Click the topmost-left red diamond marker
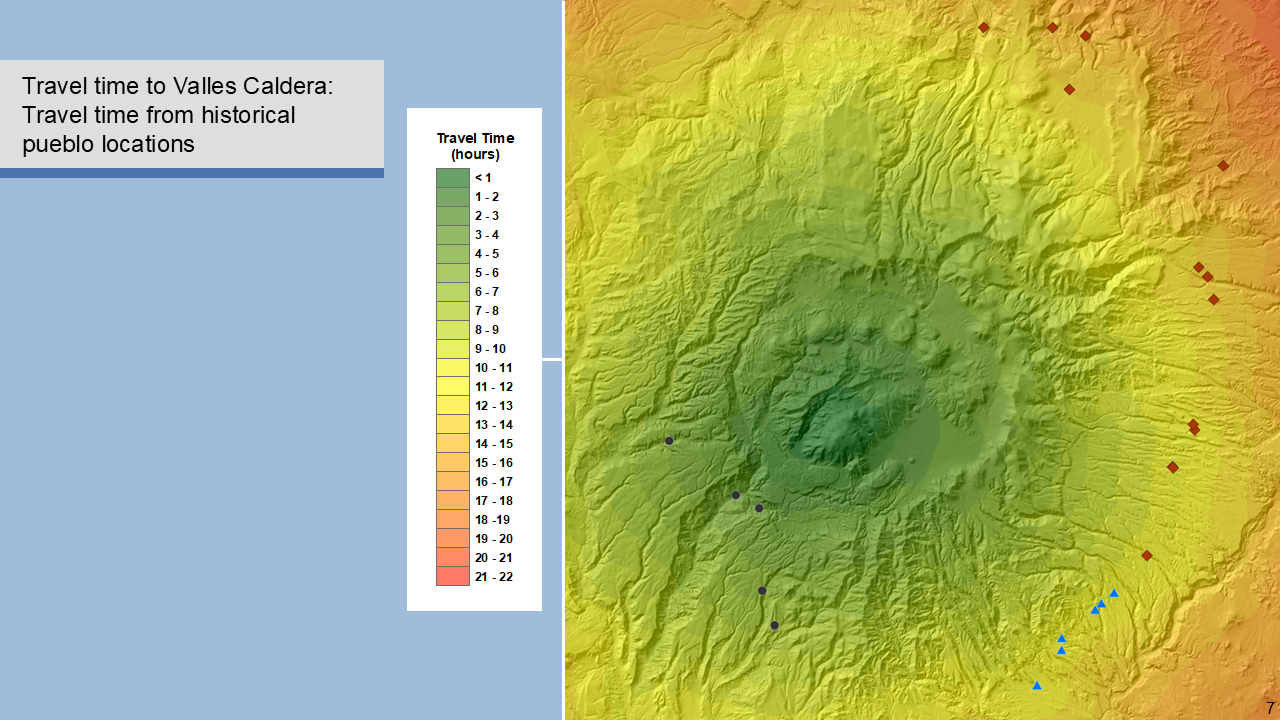The height and width of the screenshot is (720, 1280). (x=983, y=28)
